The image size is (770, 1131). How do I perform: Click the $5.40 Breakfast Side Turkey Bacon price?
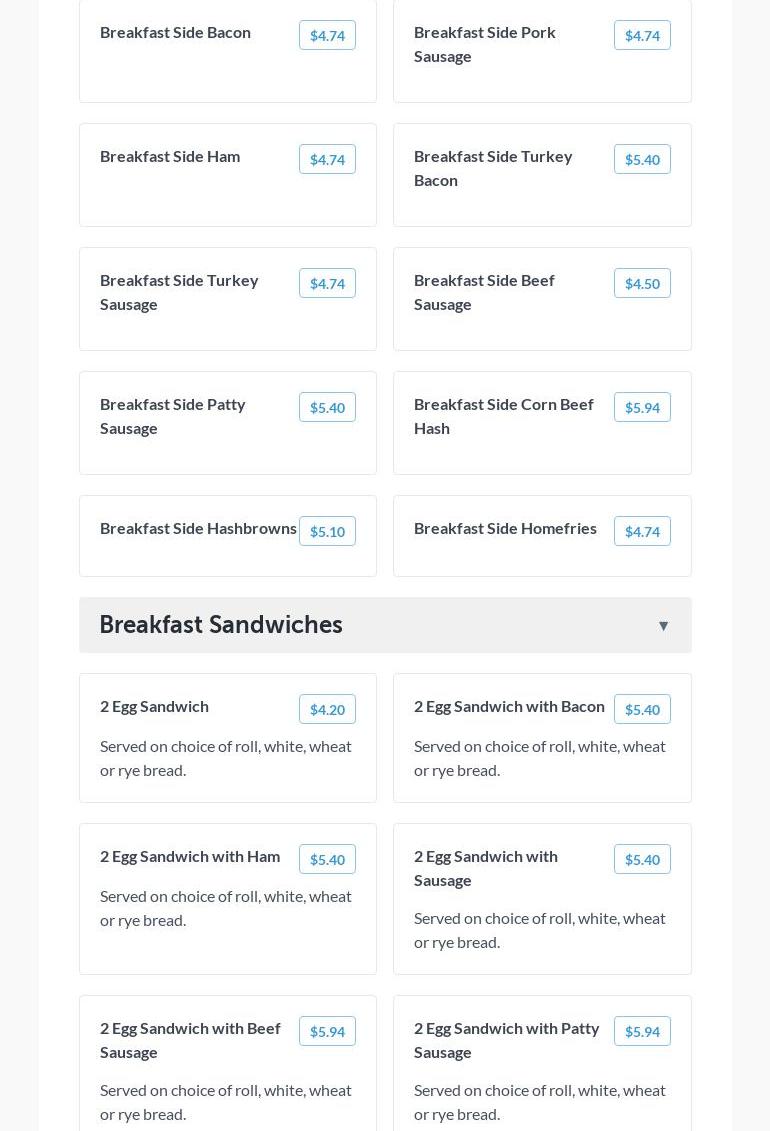click(x=642, y=160)
